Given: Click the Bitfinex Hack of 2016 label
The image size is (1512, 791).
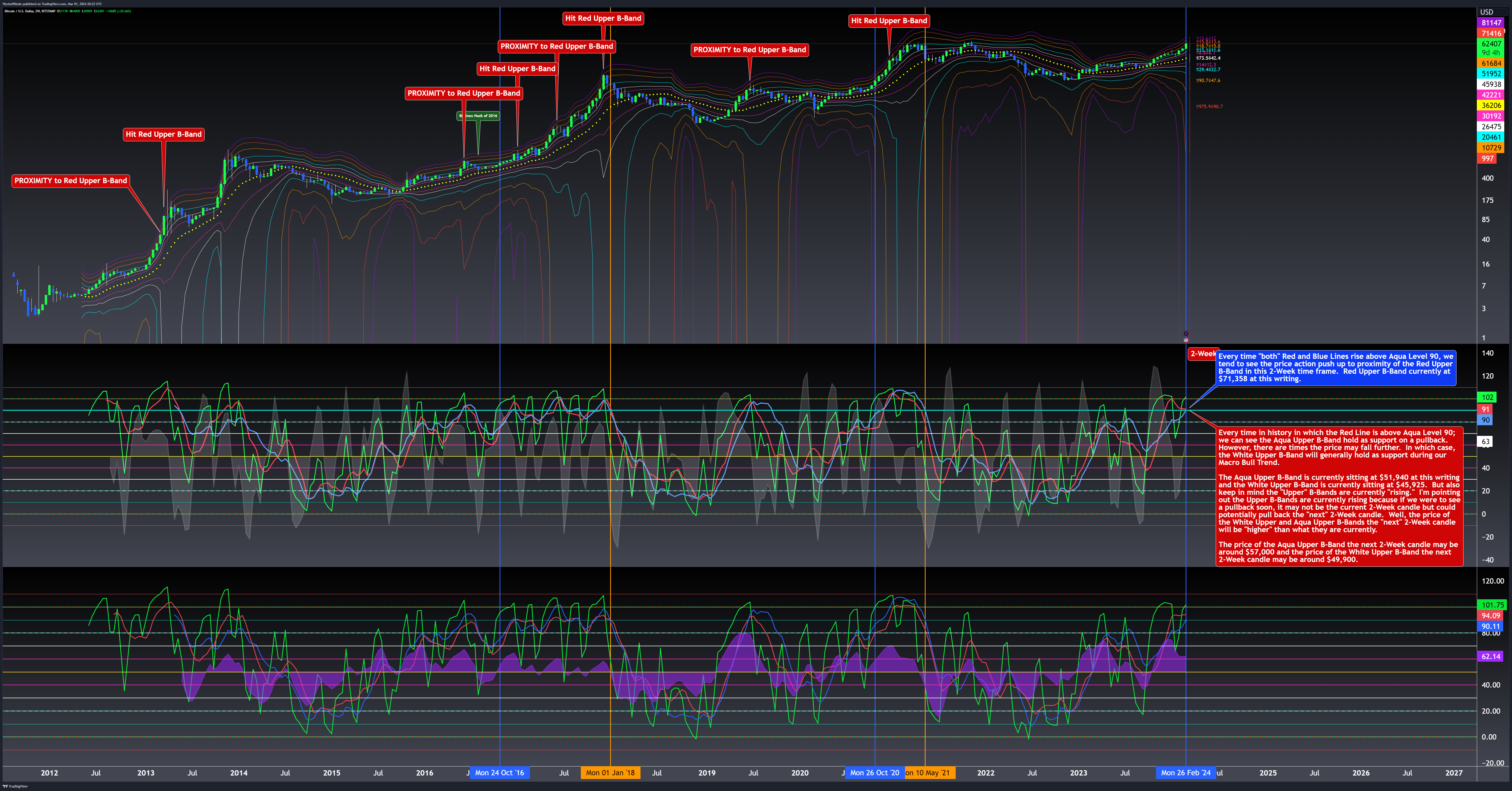Looking at the screenshot, I should pos(478,116).
